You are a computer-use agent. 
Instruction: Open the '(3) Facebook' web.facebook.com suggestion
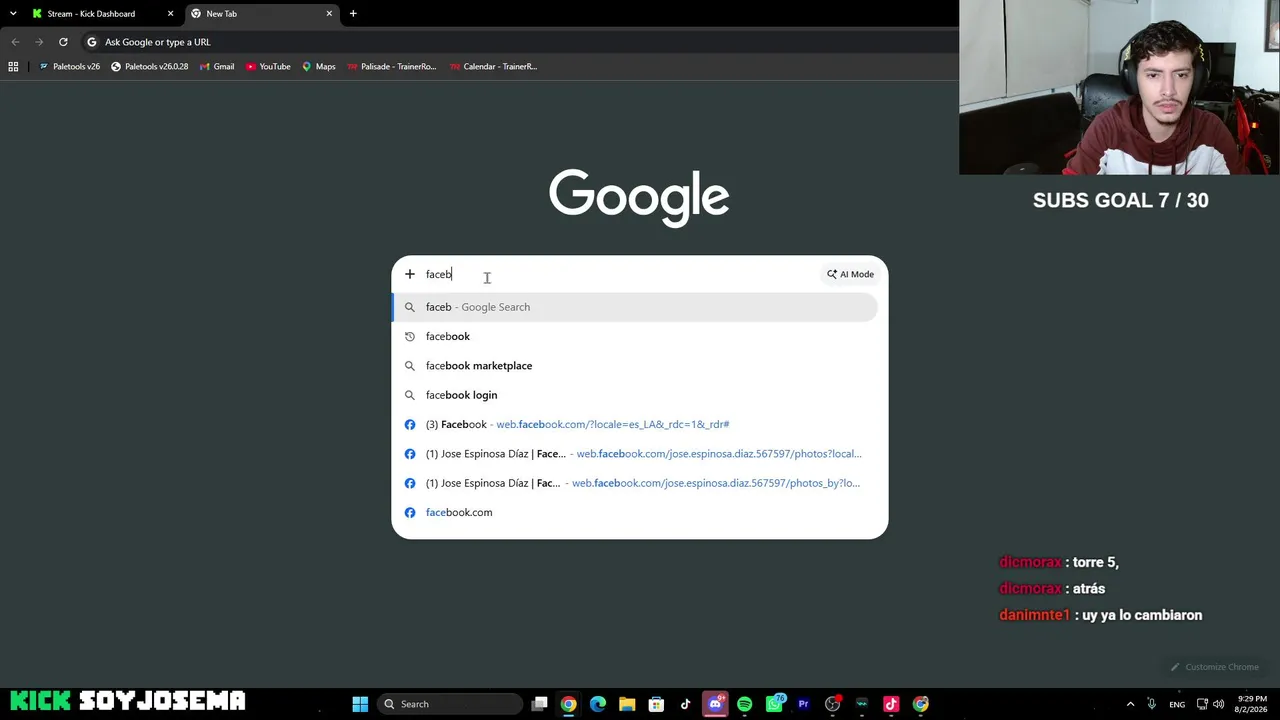pyautogui.click(x=636, y=424)
